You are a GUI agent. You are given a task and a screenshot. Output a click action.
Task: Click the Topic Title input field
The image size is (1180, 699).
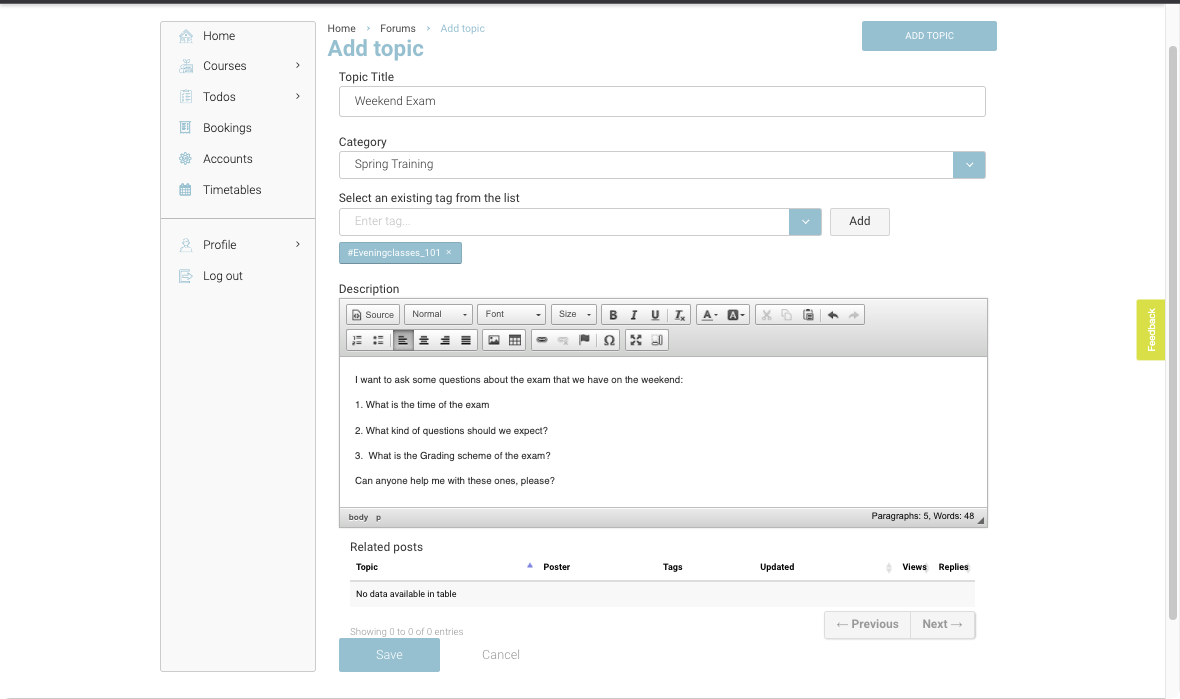pos(661,101)
